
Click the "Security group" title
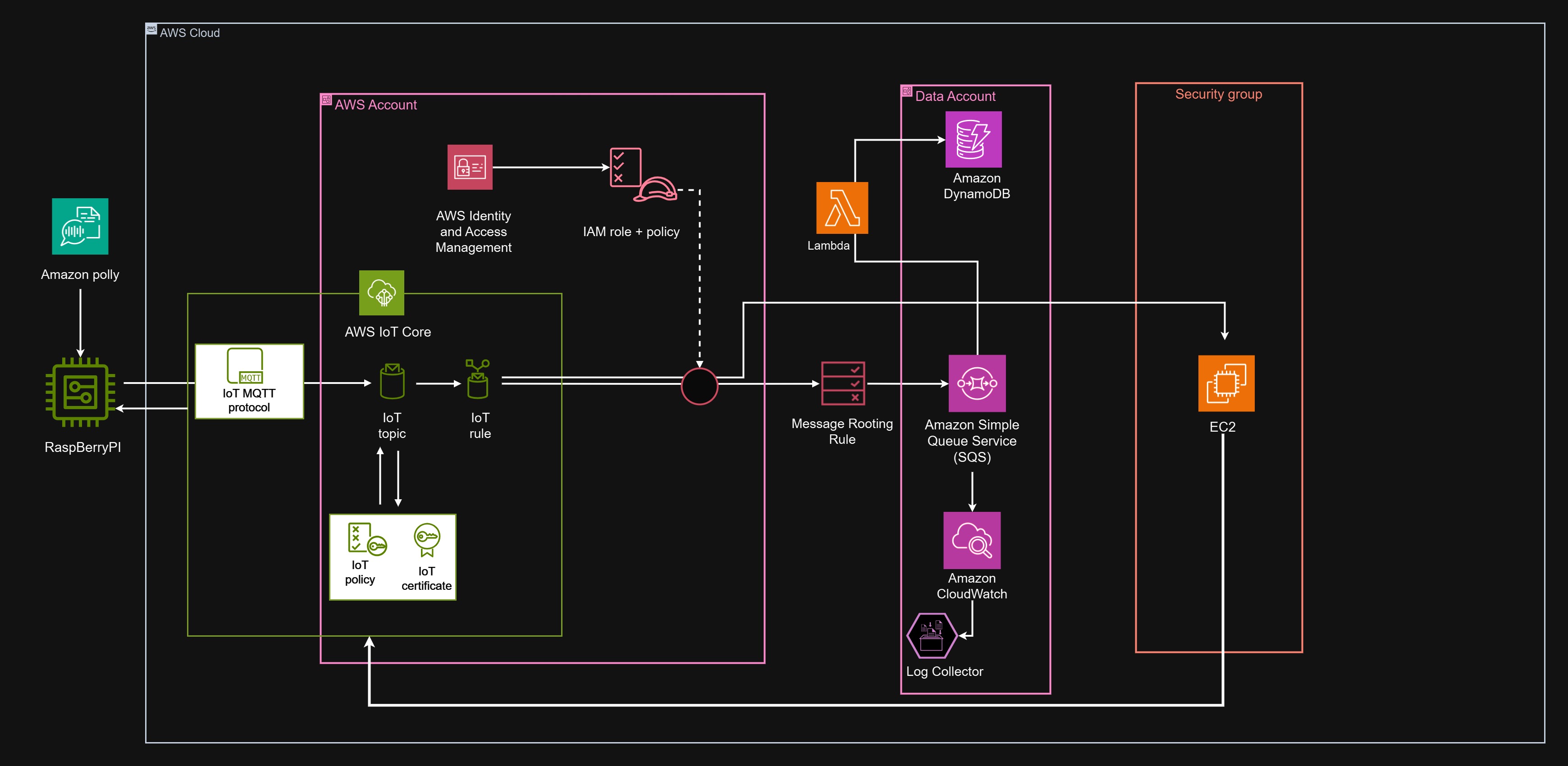pyautogui.click(x=1219, y=94)
